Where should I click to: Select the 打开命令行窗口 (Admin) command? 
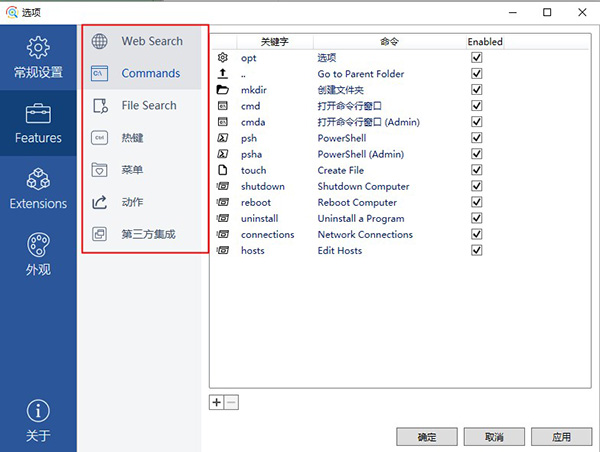click(368, 122)
